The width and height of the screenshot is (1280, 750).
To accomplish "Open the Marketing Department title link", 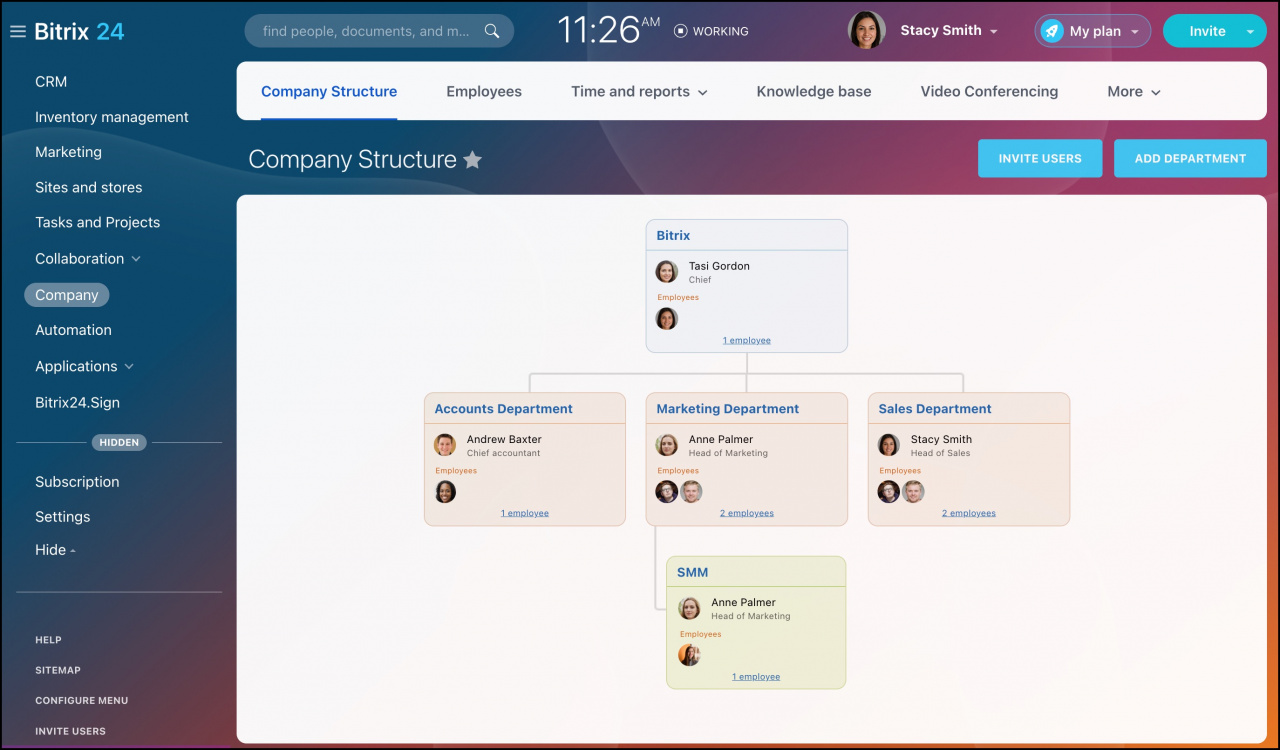I will click(x=728, y=409).
